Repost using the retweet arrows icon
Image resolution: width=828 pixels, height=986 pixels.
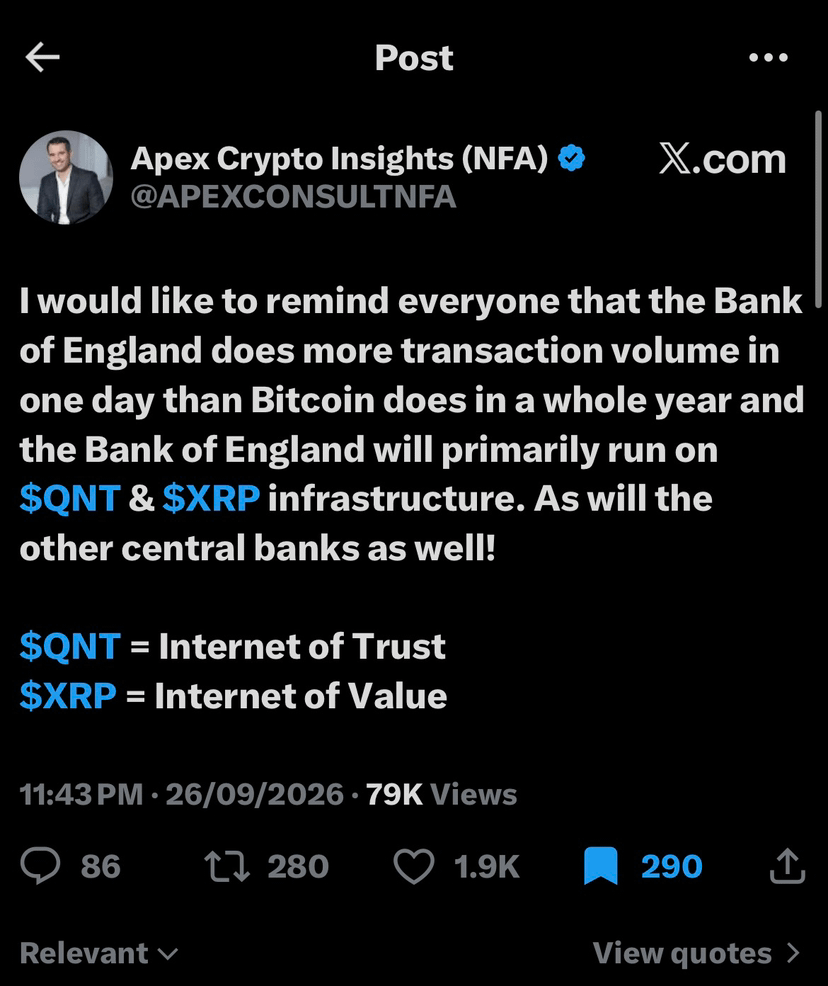(227, 865)
